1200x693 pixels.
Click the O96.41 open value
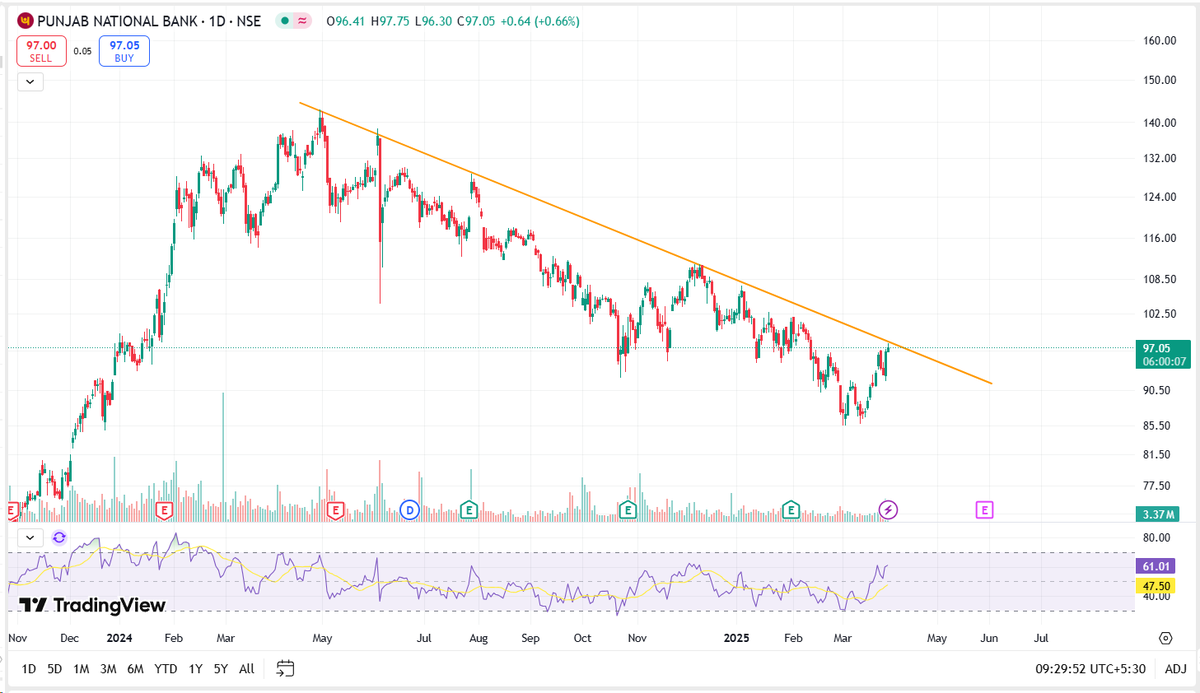click(x=346, y=20)
